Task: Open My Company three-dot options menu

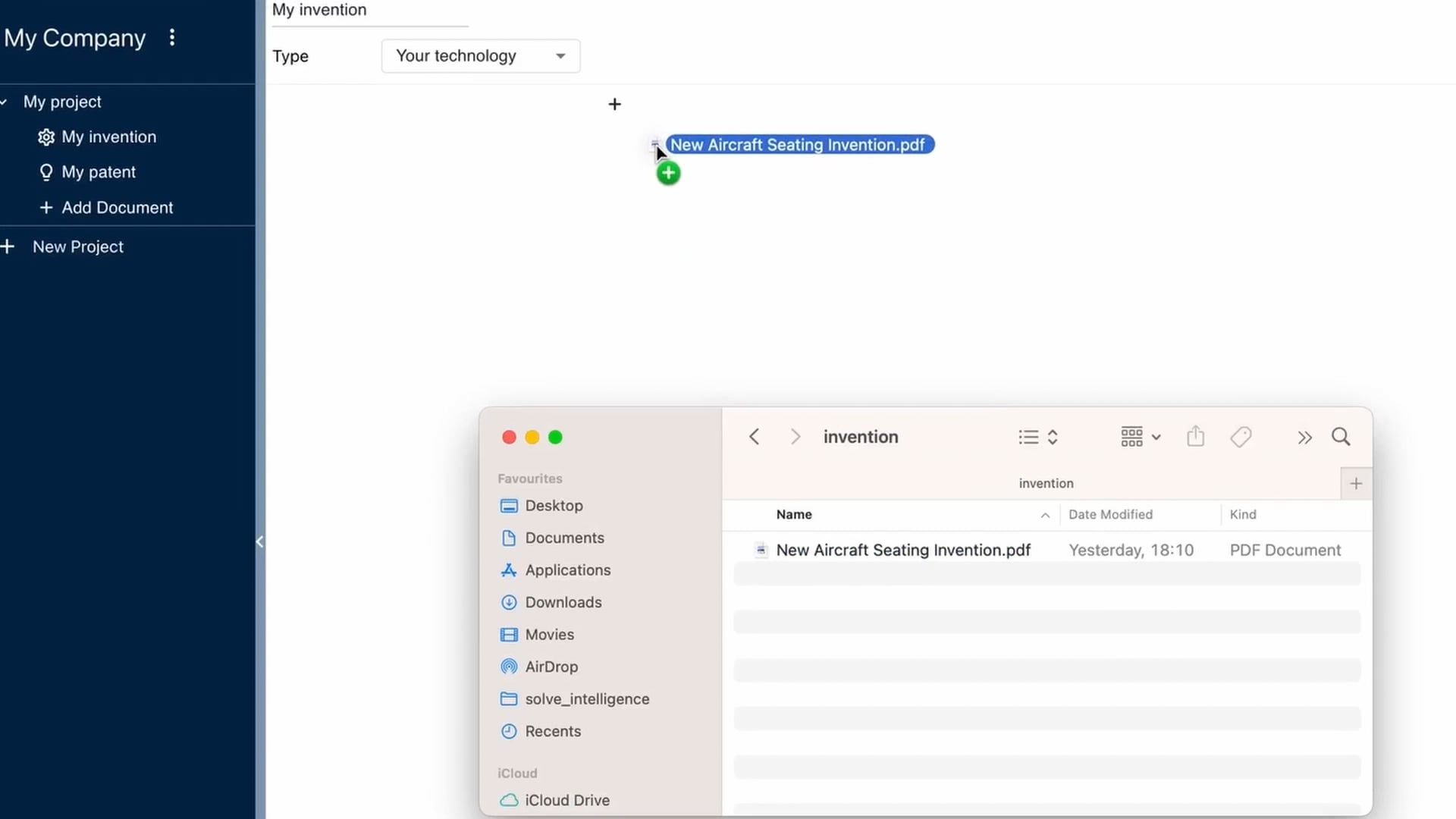Action: tap(172, 38)
